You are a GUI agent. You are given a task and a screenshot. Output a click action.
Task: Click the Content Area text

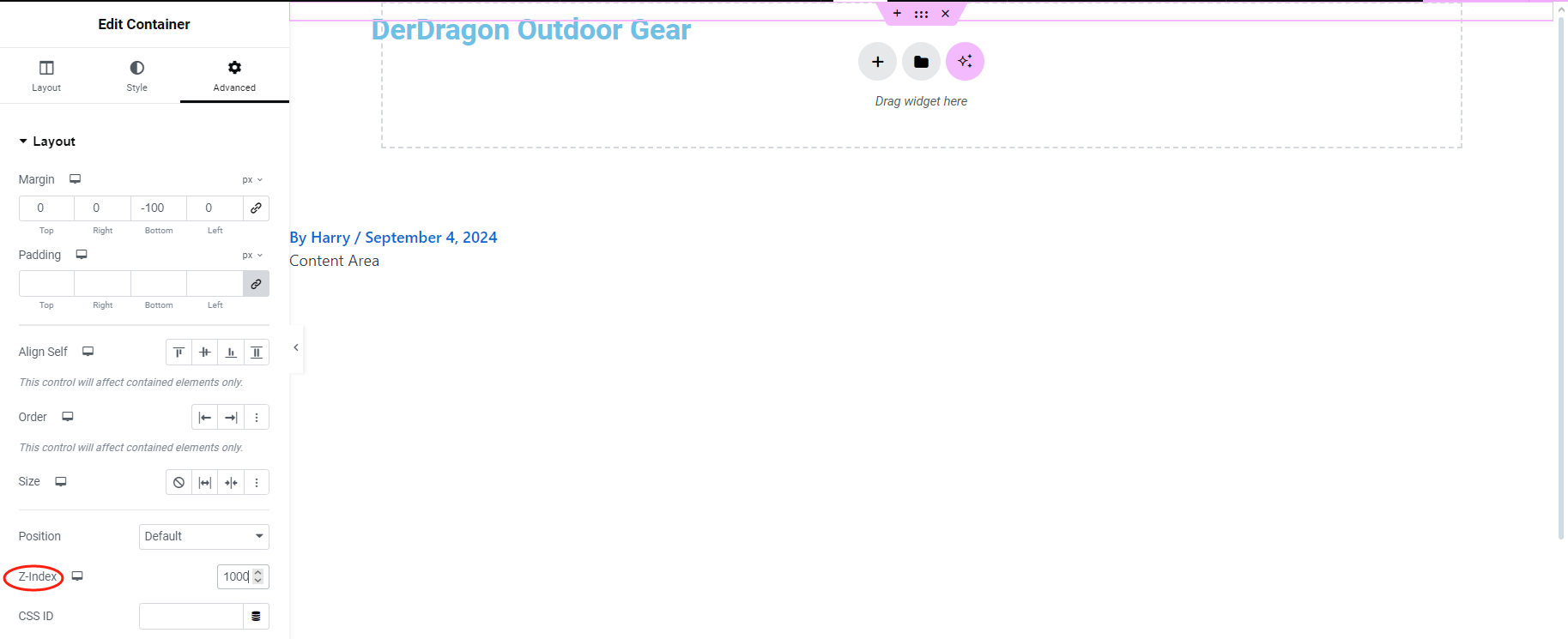point(334,261)
